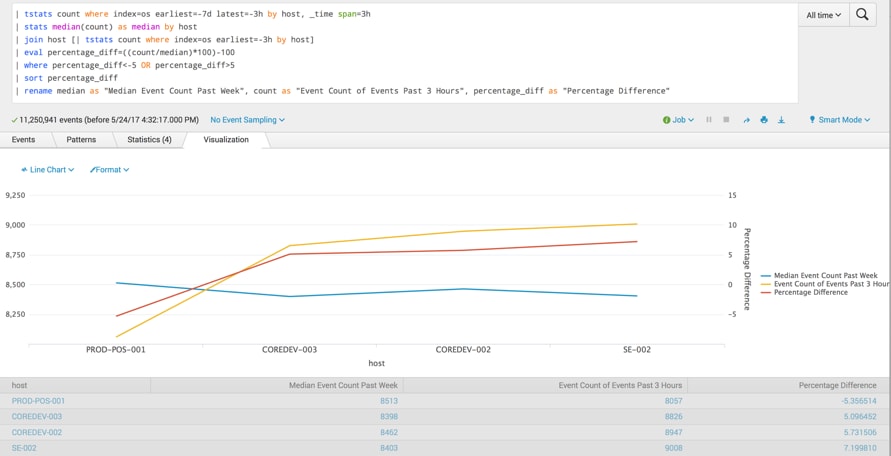Screen dimensions: 891x456
Task: Click inside the search query editor
Action: [400, 50]
